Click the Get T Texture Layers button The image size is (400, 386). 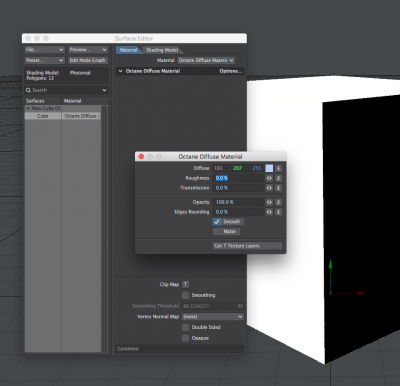[x=247, y=246]
